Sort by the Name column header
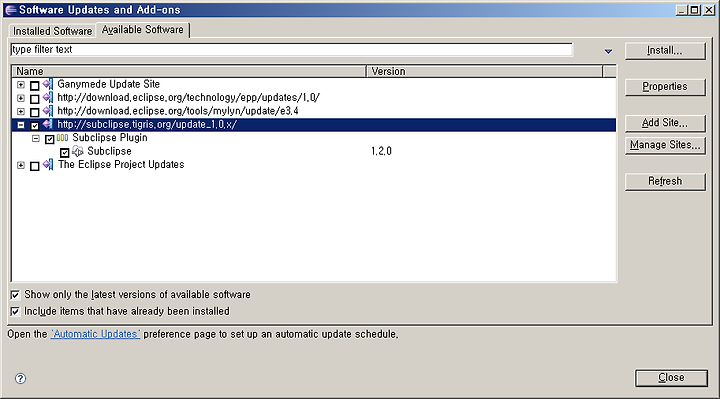 (x=189, y=71)
